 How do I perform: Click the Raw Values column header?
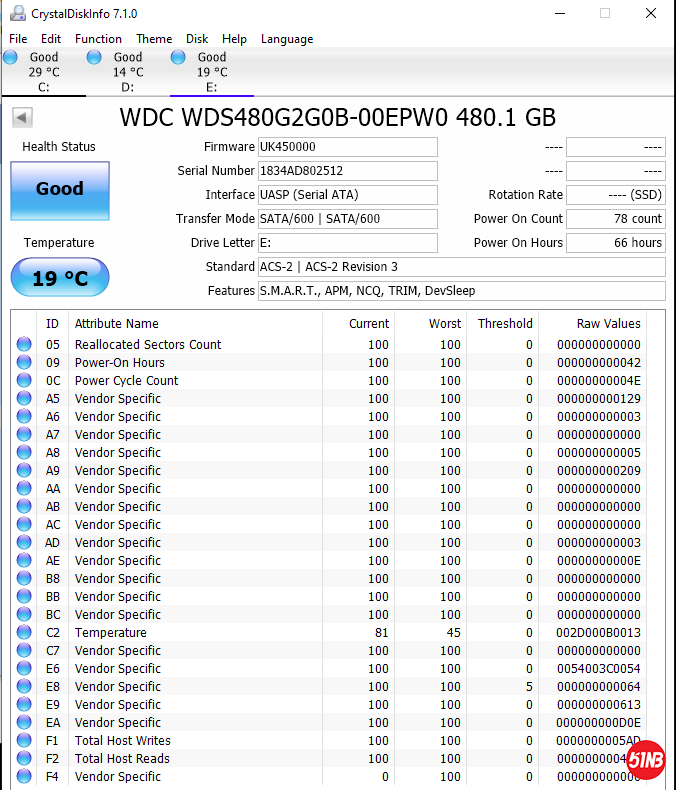pos(608,324)
